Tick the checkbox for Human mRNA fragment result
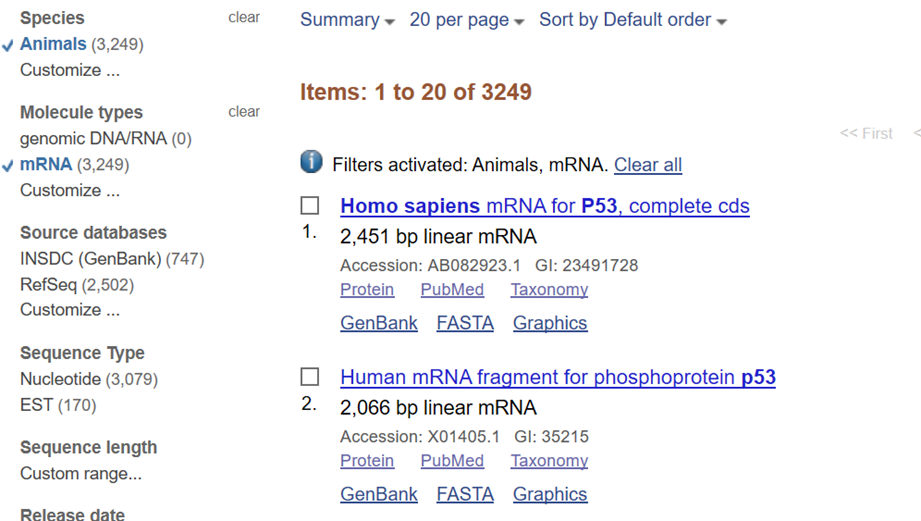Image resolution: width=921 pixels, height=521 pixels. (310, 377)
